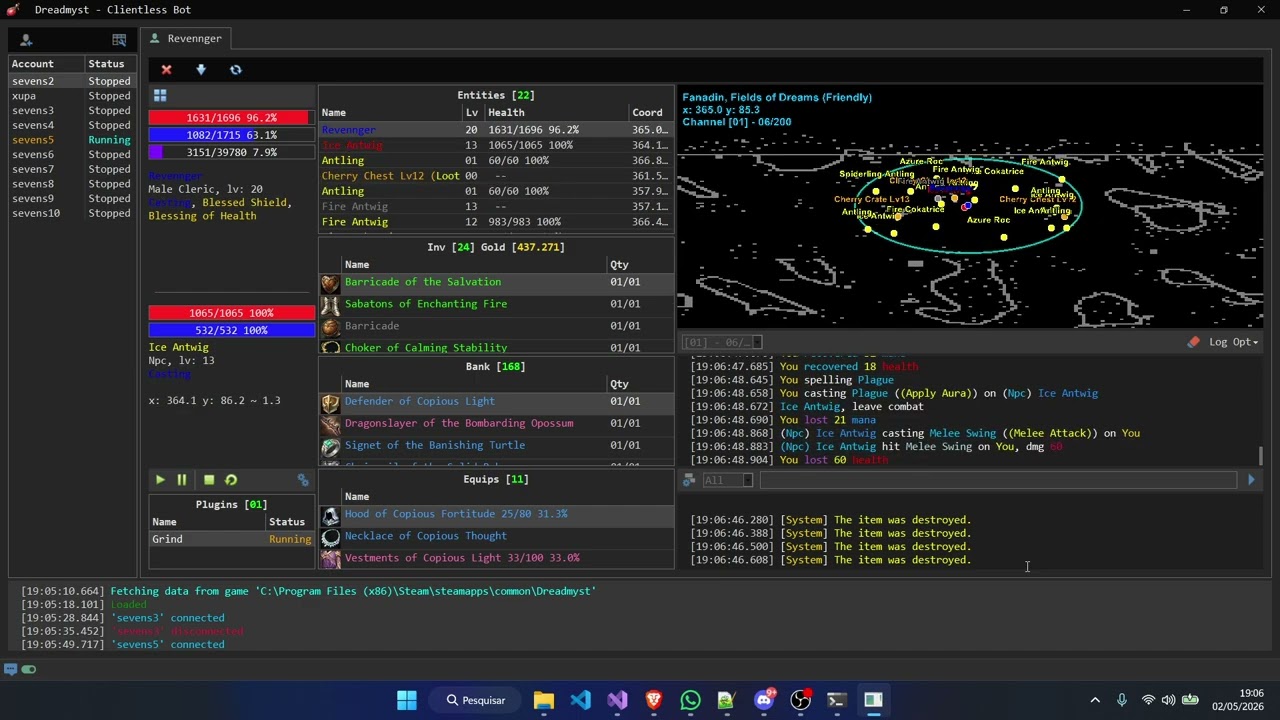This screenshot has height=720, width=1280.
Task: Click the taskbar search box Pesquisar
Action: [x=475, y=700]
